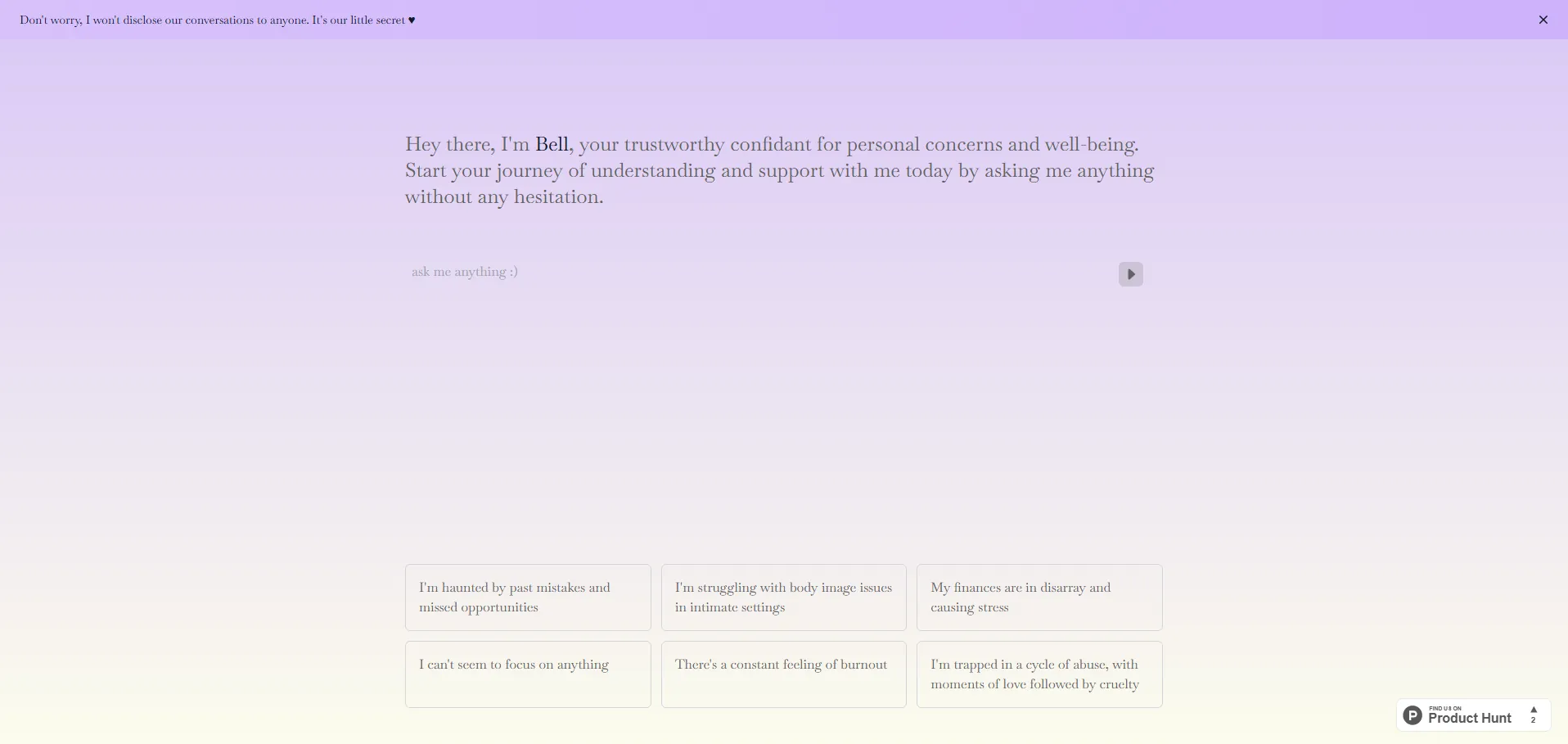The height and width of the screenshot is (744, 1568).
Task: Select "I can't seem to focus" suggestion
Action: coord(528,674)
